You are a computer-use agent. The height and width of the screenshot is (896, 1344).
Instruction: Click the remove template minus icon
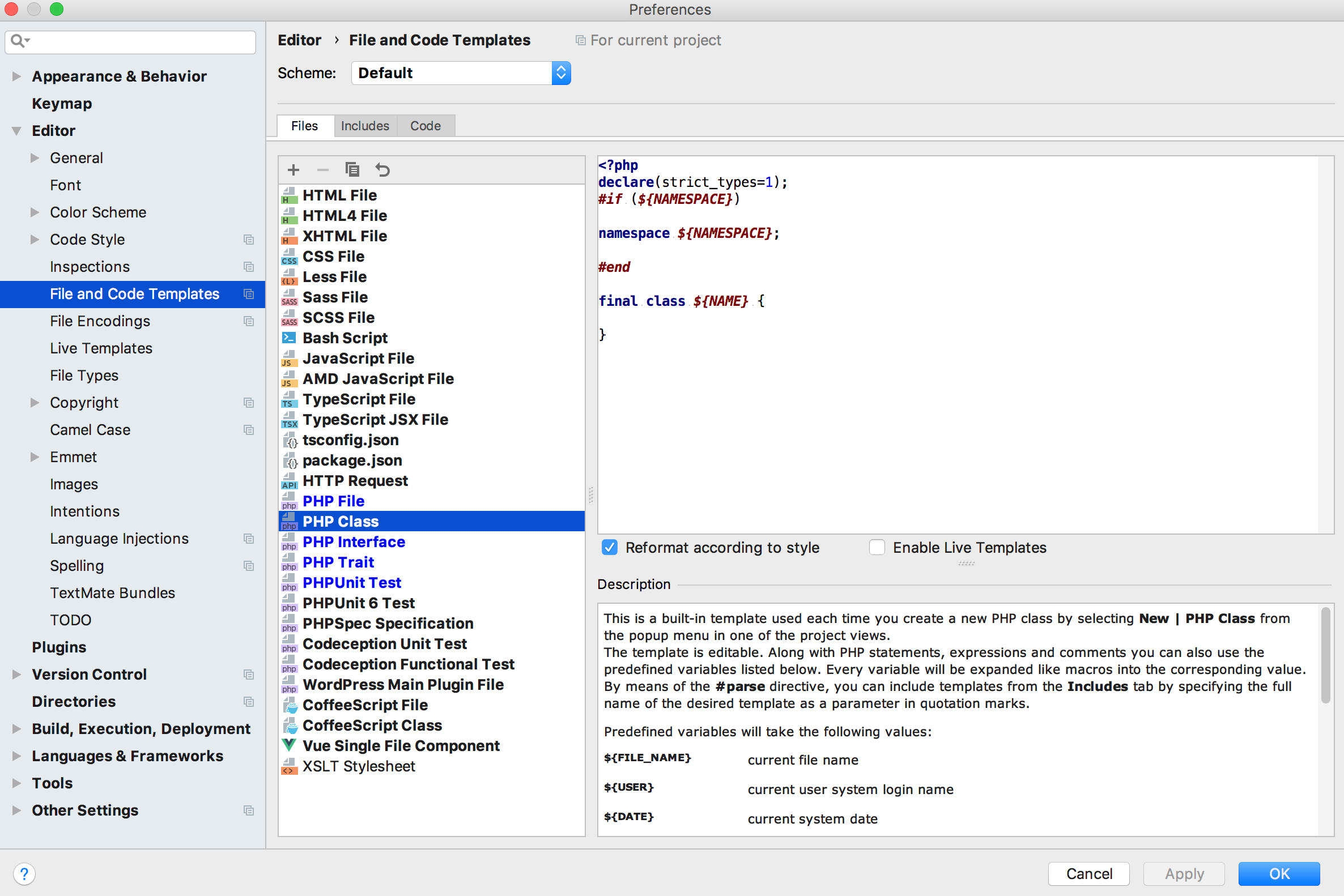(322, 170)
